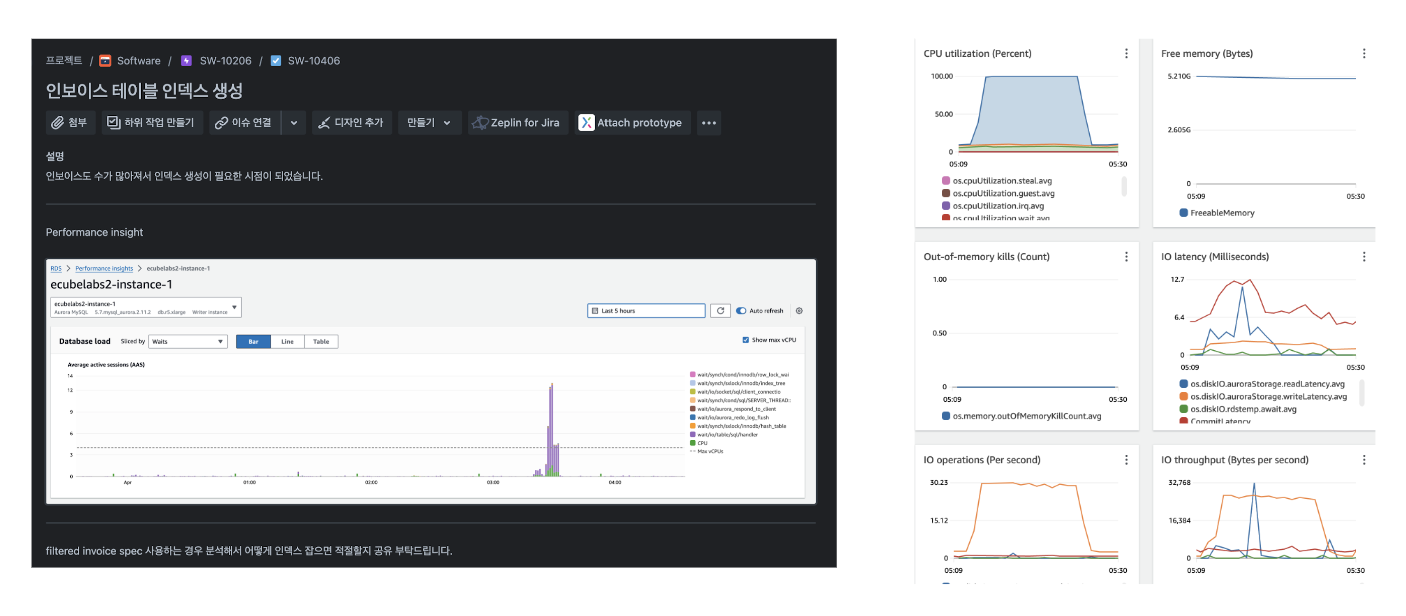Click the Software project icon in breadcrumb
This screenshot has width=1406, height=616.
pos(105,61)
